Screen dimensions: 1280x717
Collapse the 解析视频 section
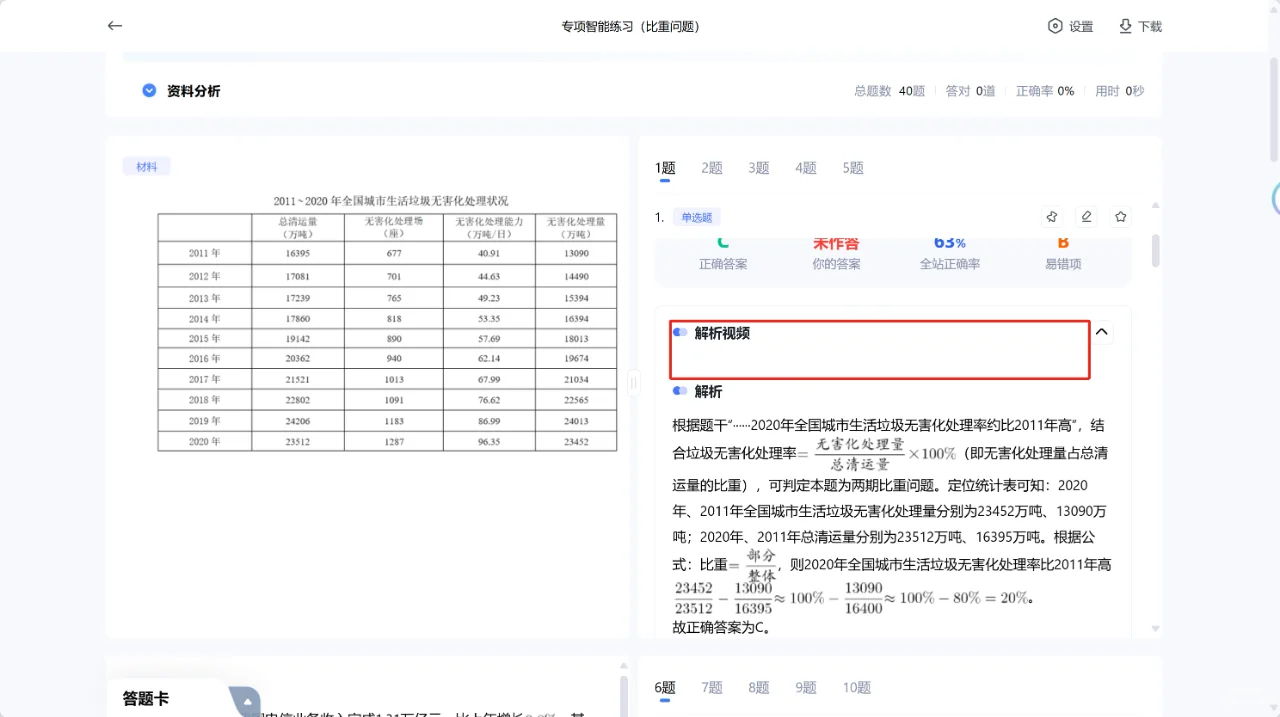1101,330
